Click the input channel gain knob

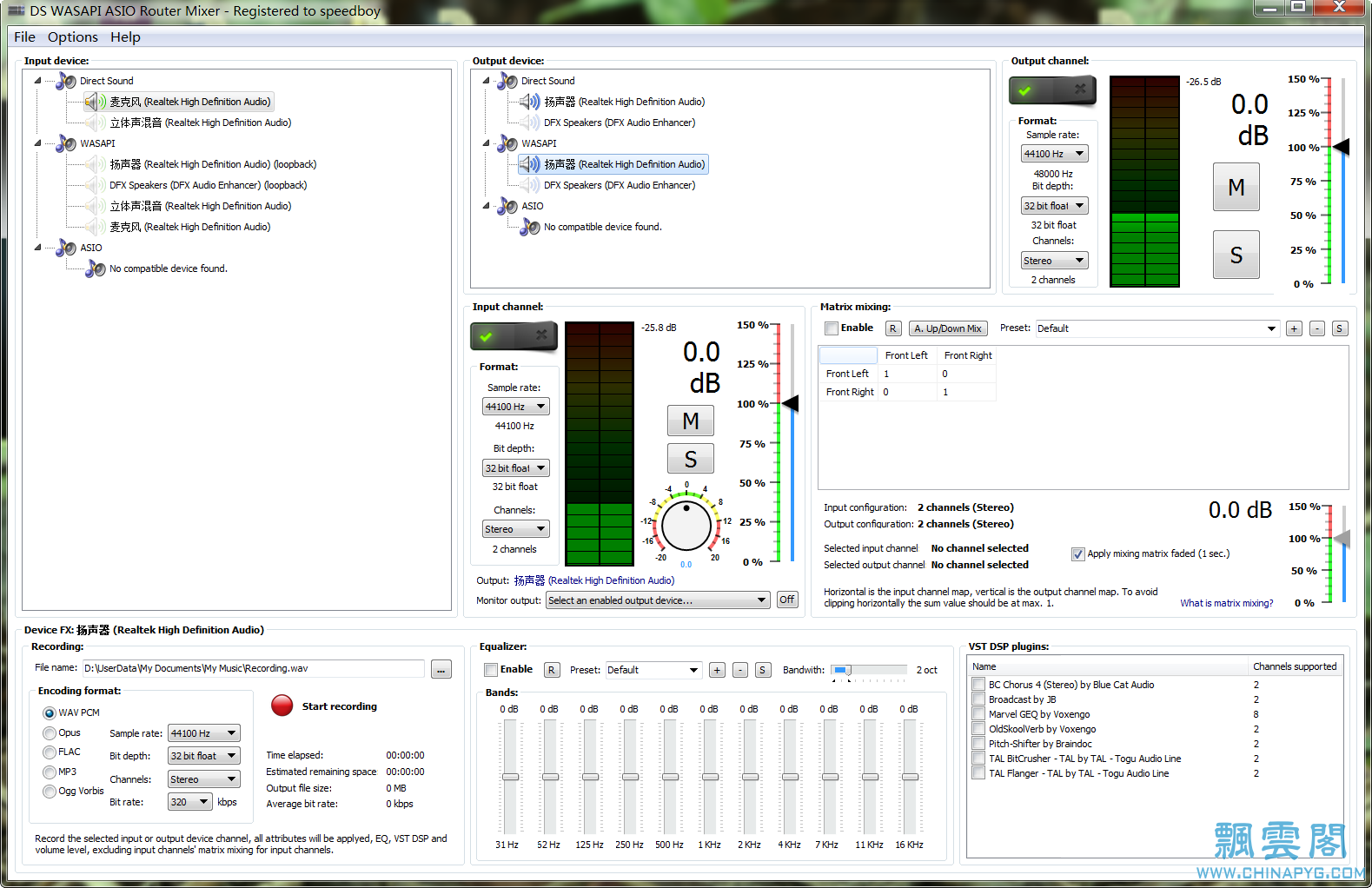pyautogui.click(x=686, y=525)
